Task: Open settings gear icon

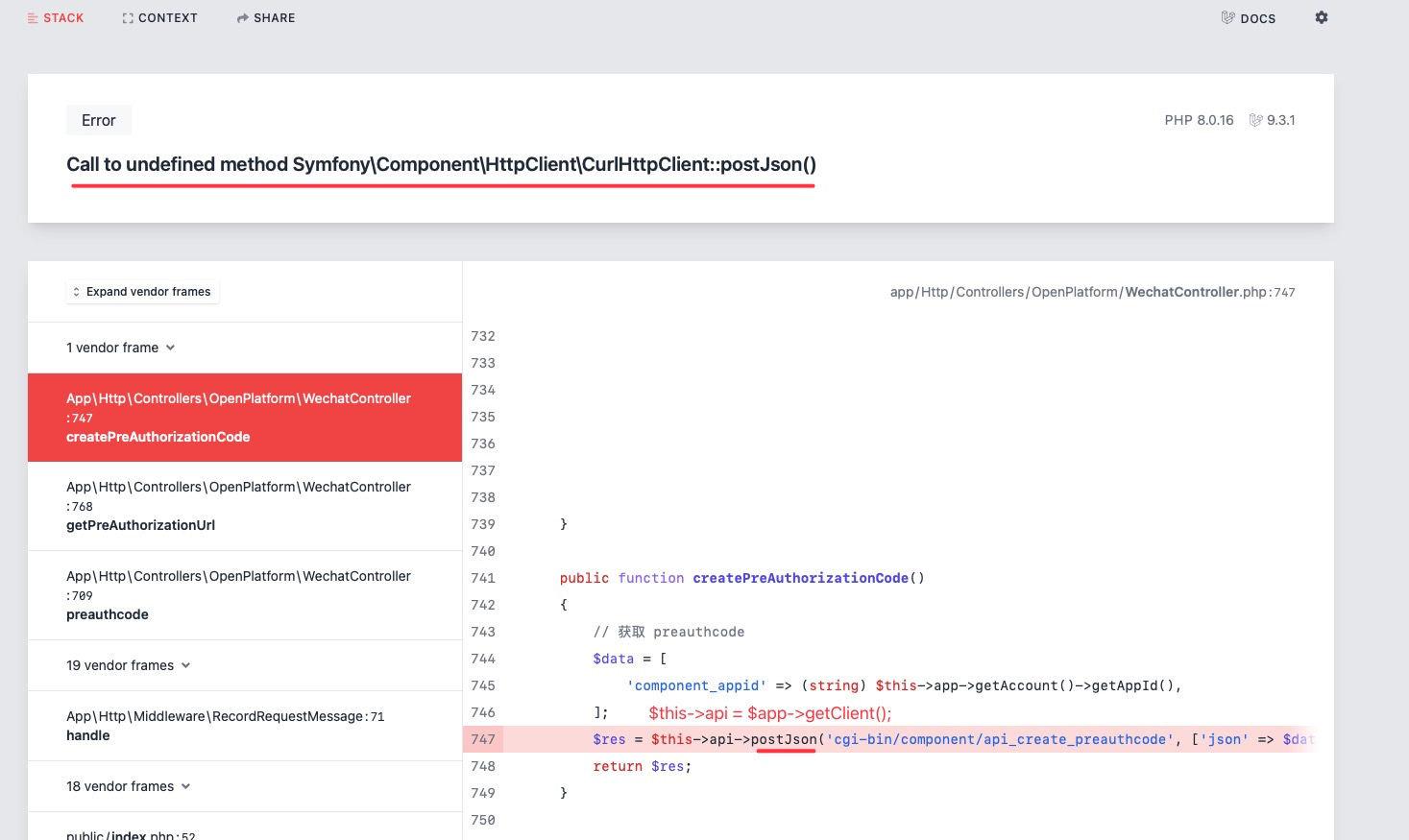Action: click(1322, 17)
